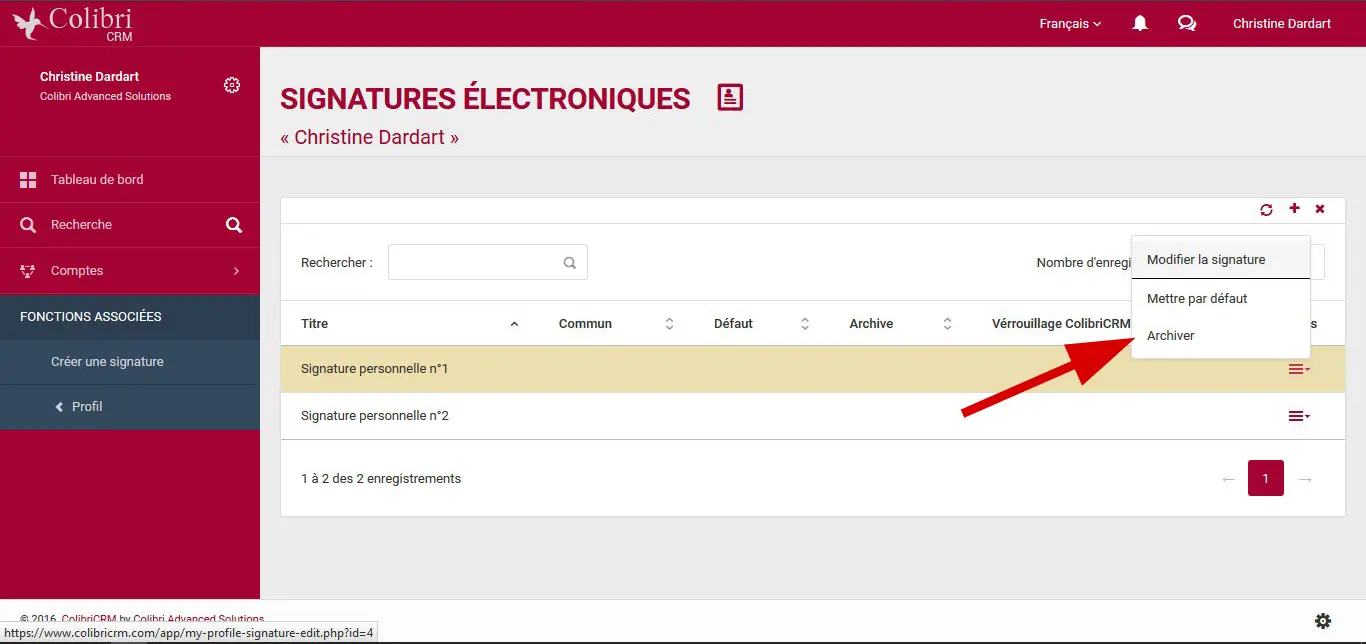The image size is (1366, 644).
Task: Click Colibri Advanced Solutions footer link
Action: [x=198, y=619]
